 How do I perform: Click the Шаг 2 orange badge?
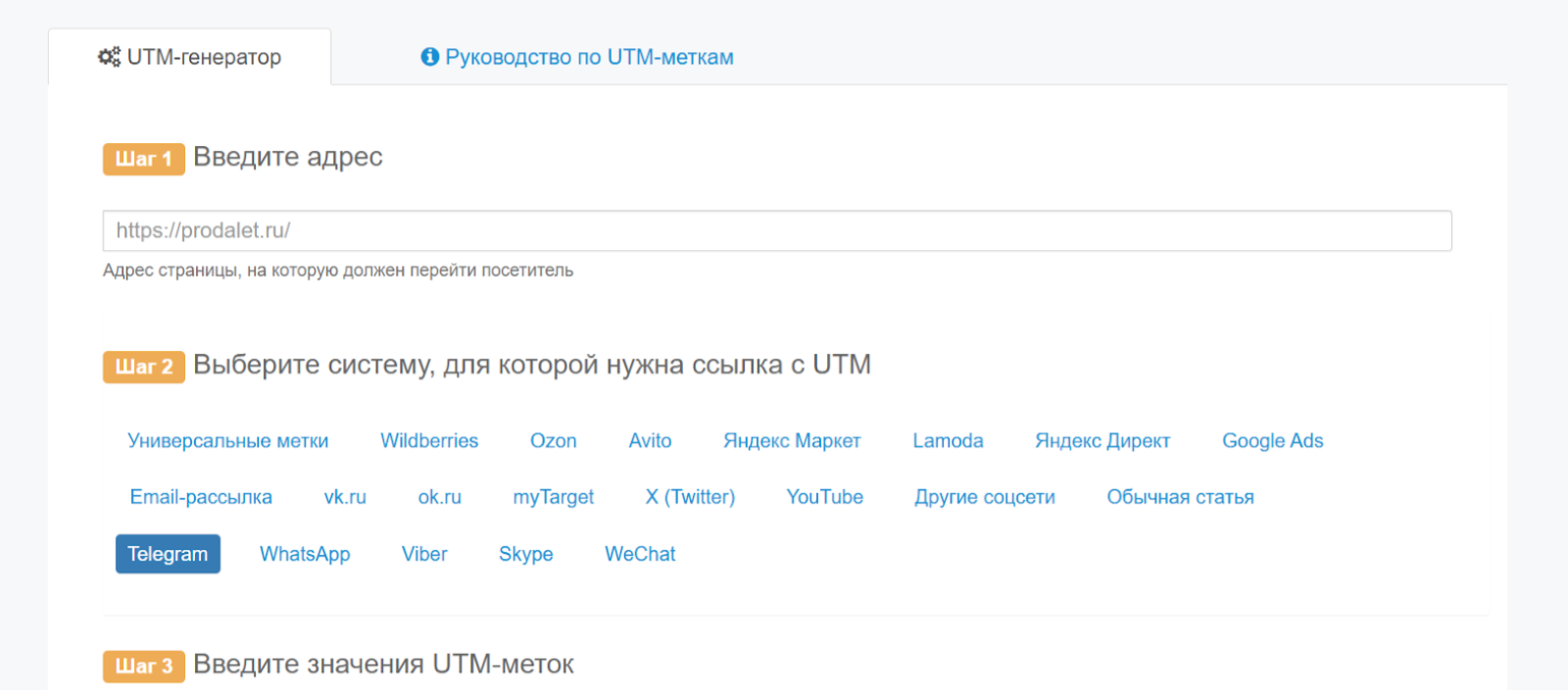pyautogui.click(x=144, y=367)
